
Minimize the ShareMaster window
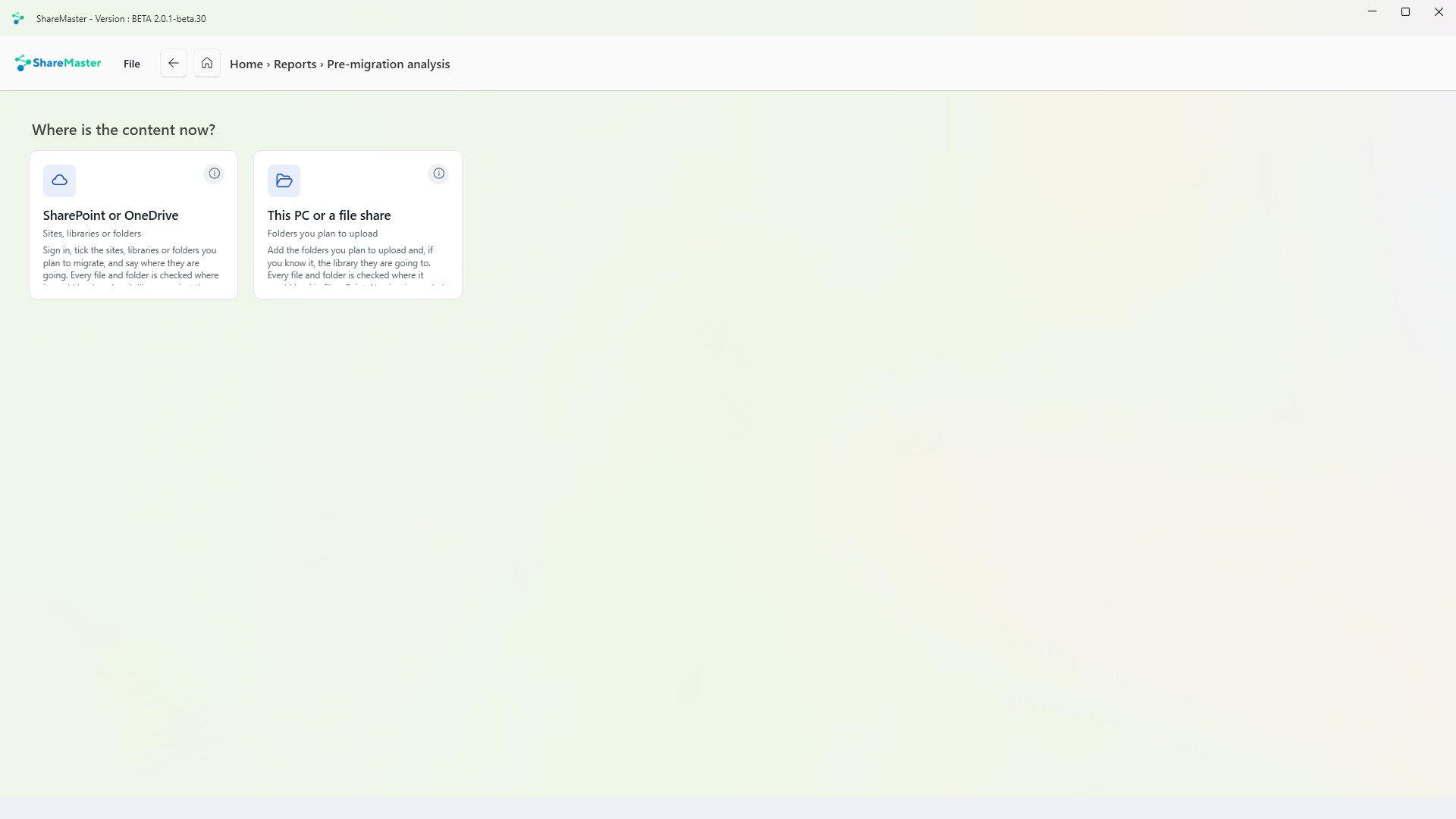1372,12
